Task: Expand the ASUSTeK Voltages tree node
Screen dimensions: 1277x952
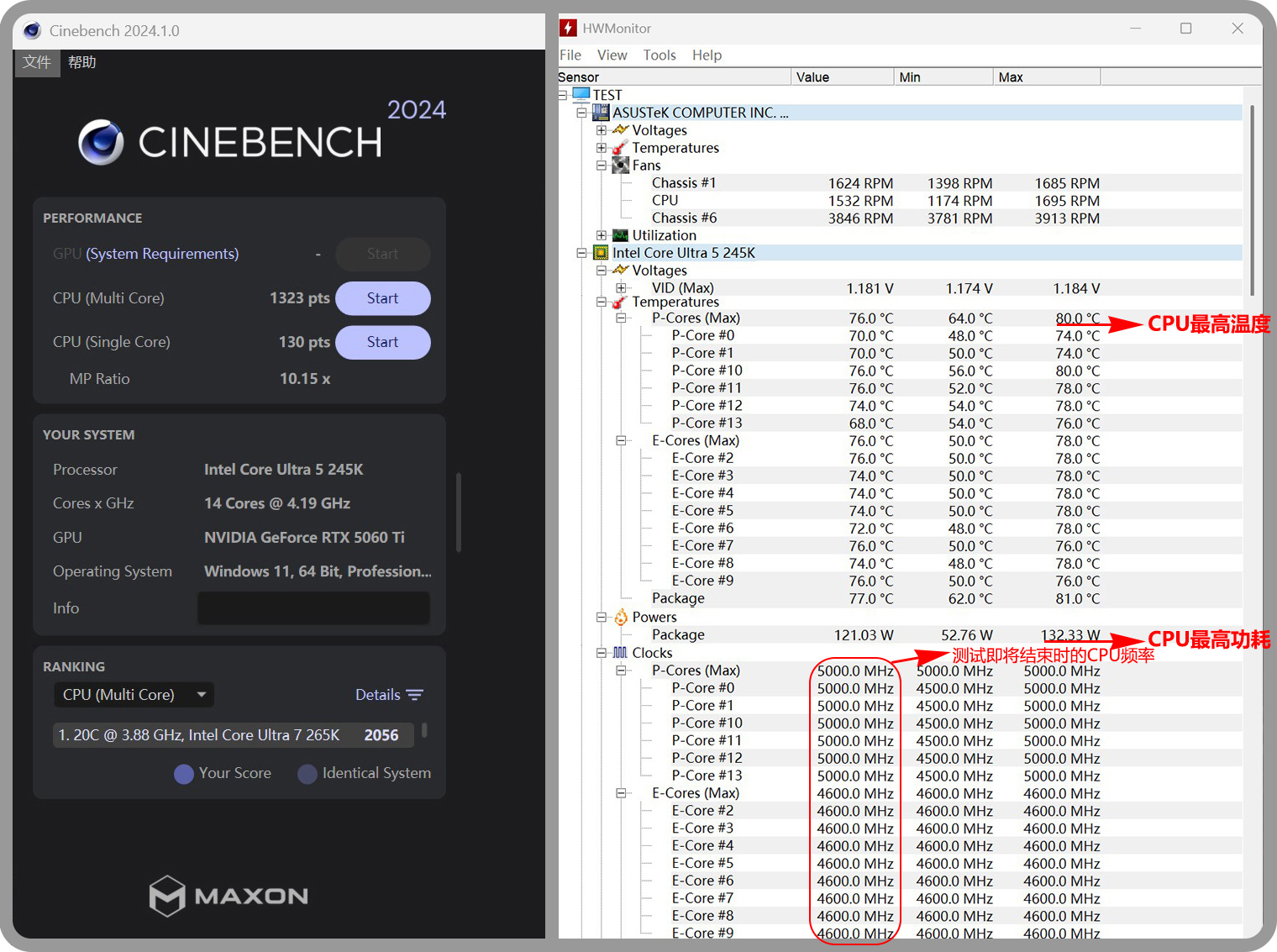Action: pyautogui.click(x=602, y=130)
